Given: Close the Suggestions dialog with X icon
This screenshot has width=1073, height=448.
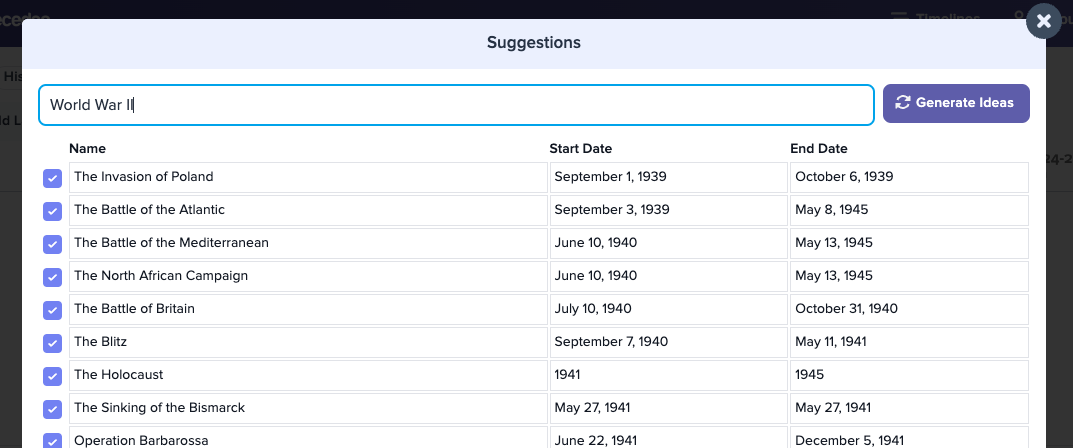Looking at the screenshot, I should pyautogui.click(x=1044, y=20).
